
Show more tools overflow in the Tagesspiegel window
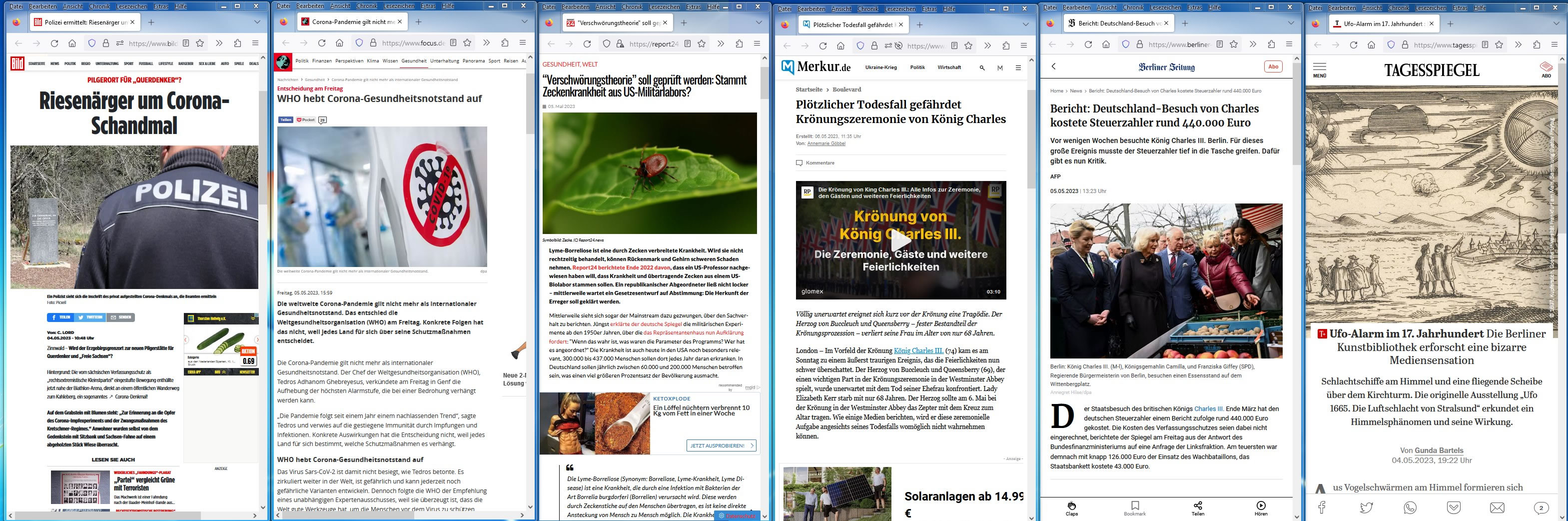coord(1518,45)
